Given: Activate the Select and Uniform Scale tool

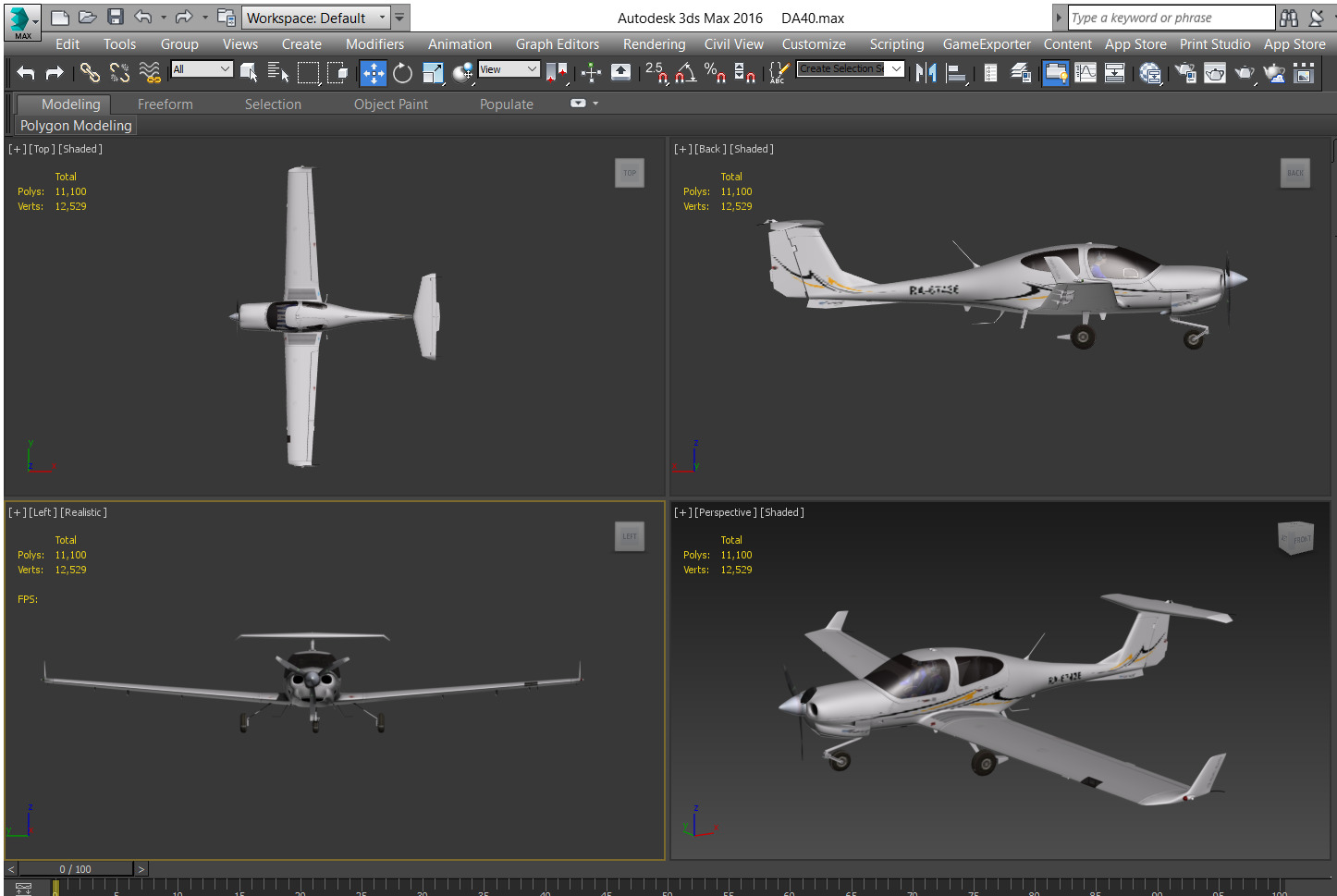Looking at the screenshot, I should pyautogui.click(x=433, y=73).
